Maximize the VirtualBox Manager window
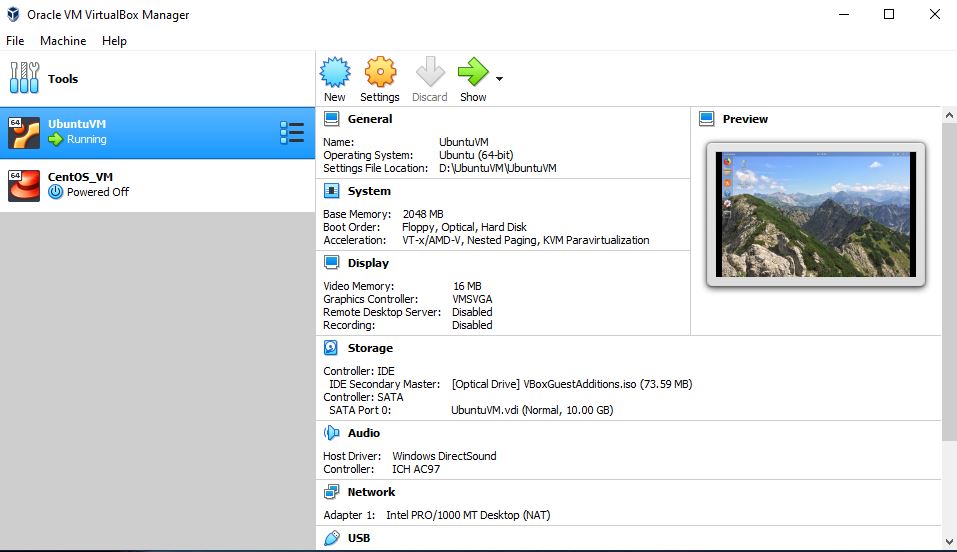The width and height of the screenshot is (957, 552). click(x=889, y=14)
